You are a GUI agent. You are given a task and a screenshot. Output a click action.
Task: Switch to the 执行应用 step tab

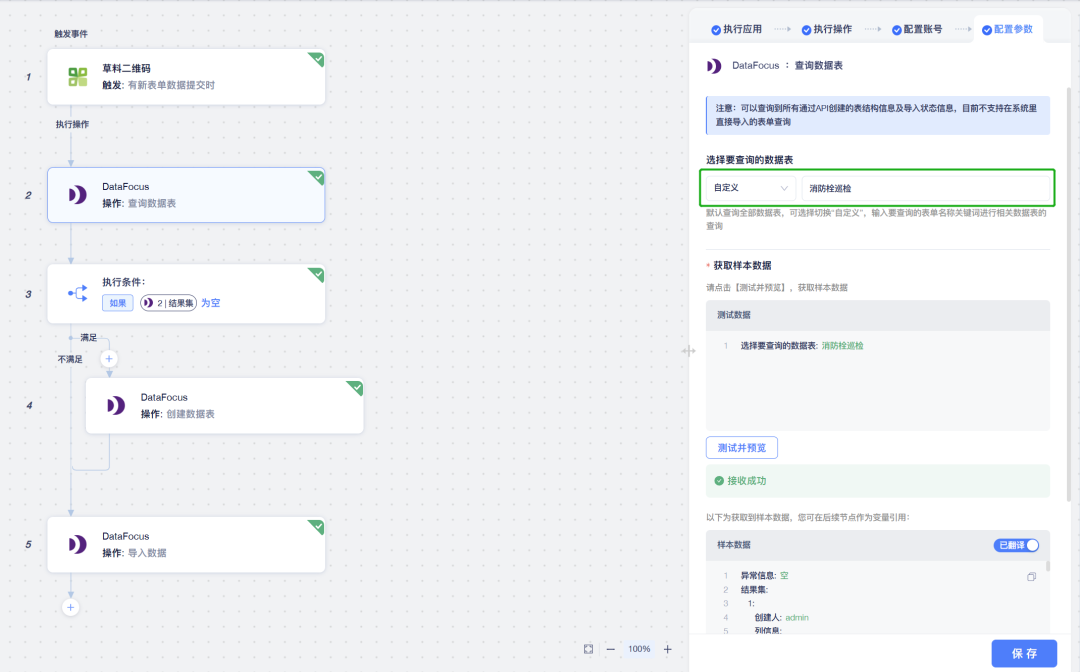tap(736, 30)
